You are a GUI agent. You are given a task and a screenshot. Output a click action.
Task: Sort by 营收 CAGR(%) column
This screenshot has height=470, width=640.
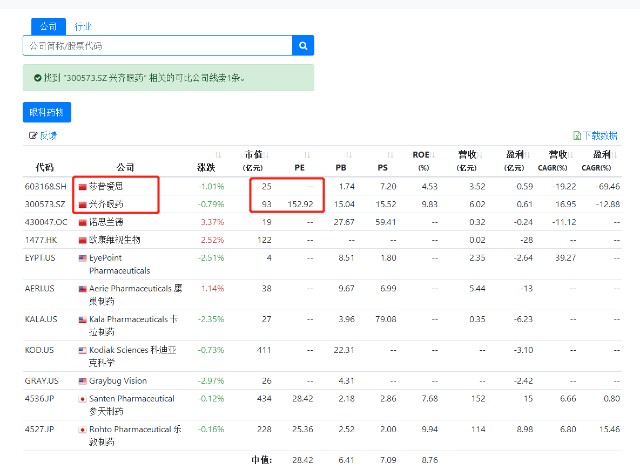(571, 155)
